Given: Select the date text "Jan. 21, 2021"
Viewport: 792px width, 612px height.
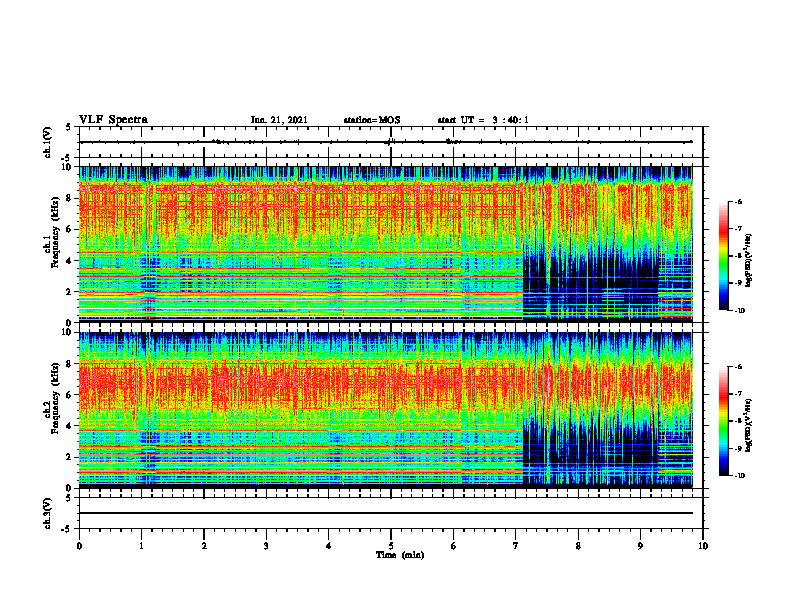Looking at the screenshot, I should (279, 120).
